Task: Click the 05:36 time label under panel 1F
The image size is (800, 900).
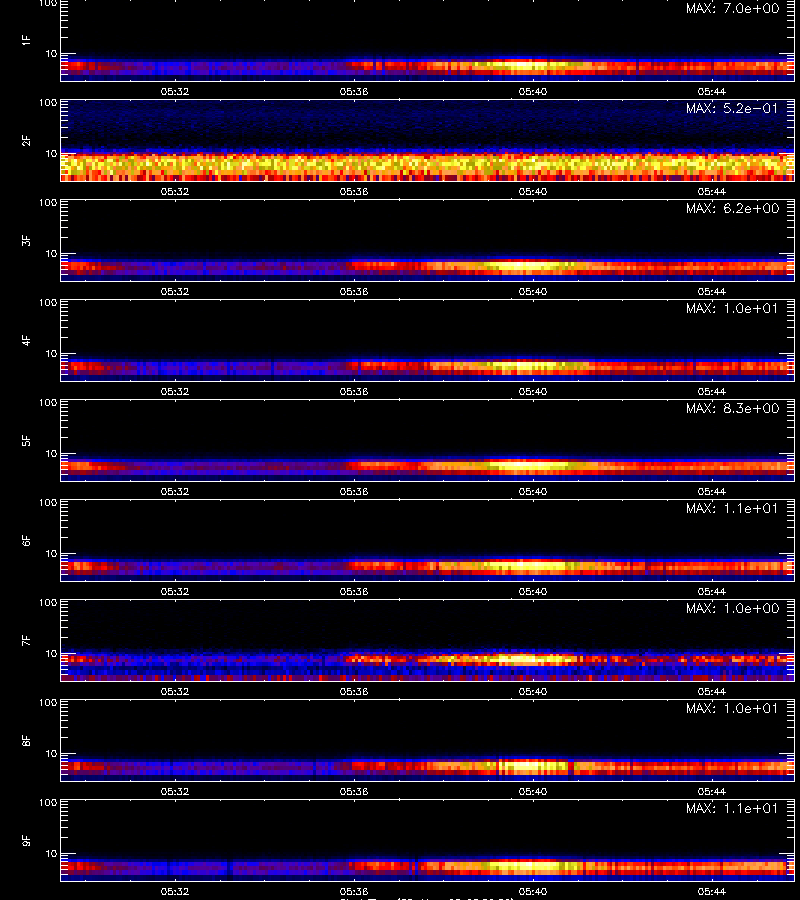Action: 354,92
